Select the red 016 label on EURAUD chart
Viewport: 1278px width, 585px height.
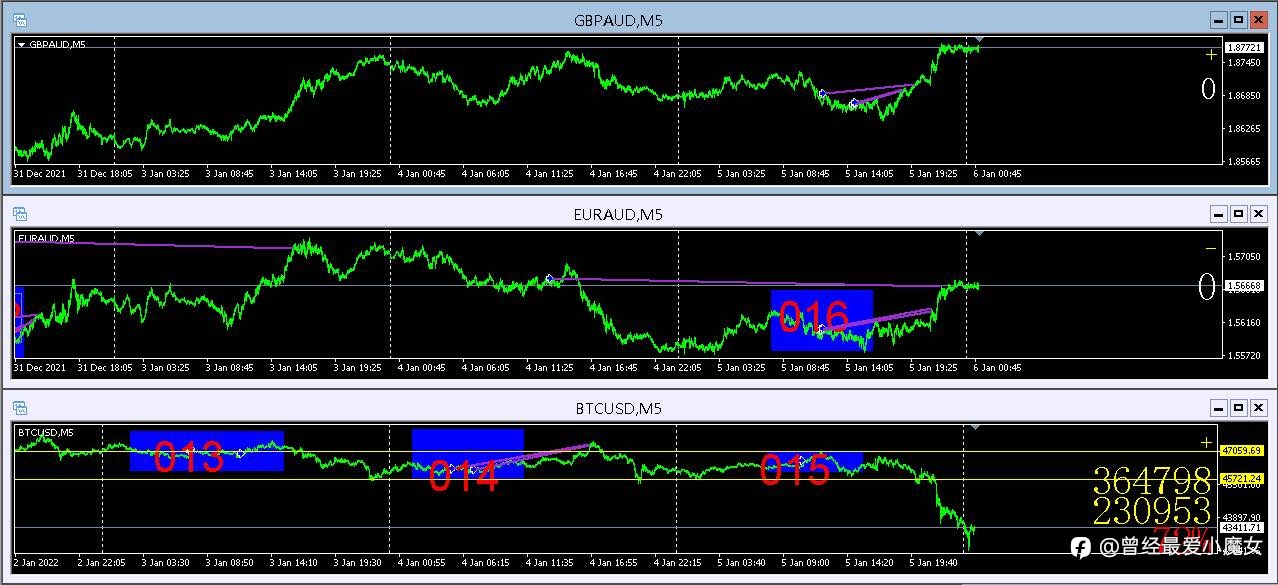[814, 318]
